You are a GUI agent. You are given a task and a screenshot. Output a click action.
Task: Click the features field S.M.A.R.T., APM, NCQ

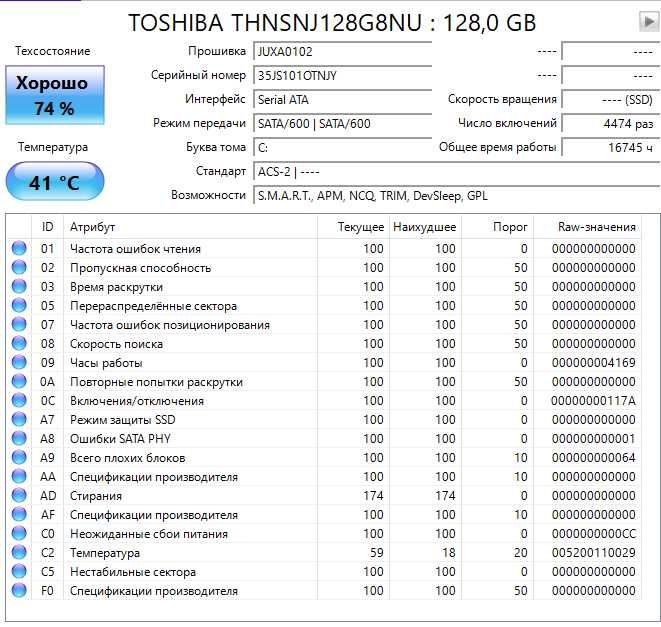pyautogui.click(x=457, y=196)
